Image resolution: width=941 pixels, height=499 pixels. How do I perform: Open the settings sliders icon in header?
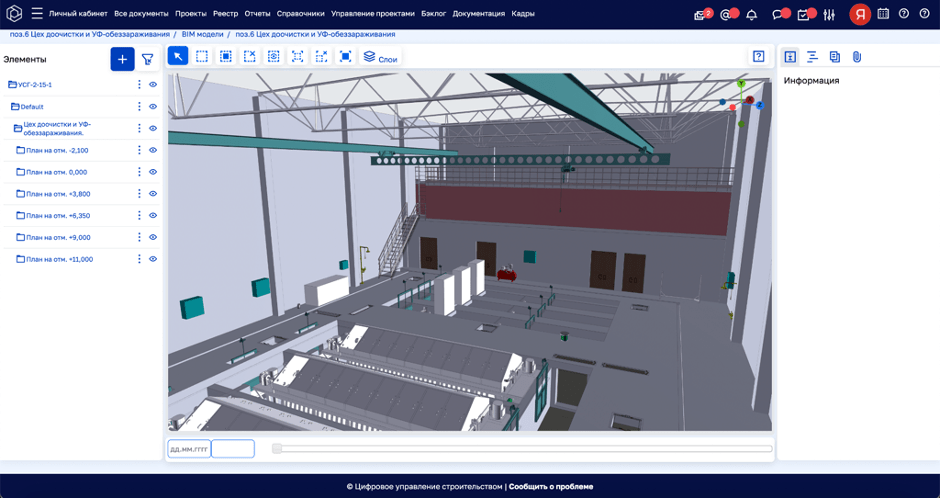click(x=829, y=15)
